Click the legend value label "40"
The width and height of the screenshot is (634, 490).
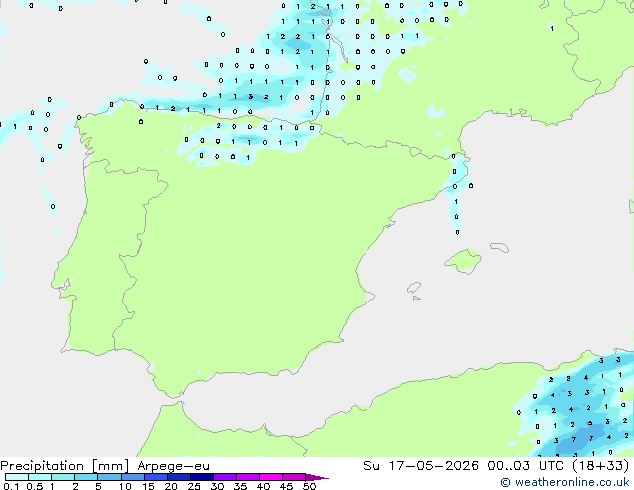tap(263, 486)
